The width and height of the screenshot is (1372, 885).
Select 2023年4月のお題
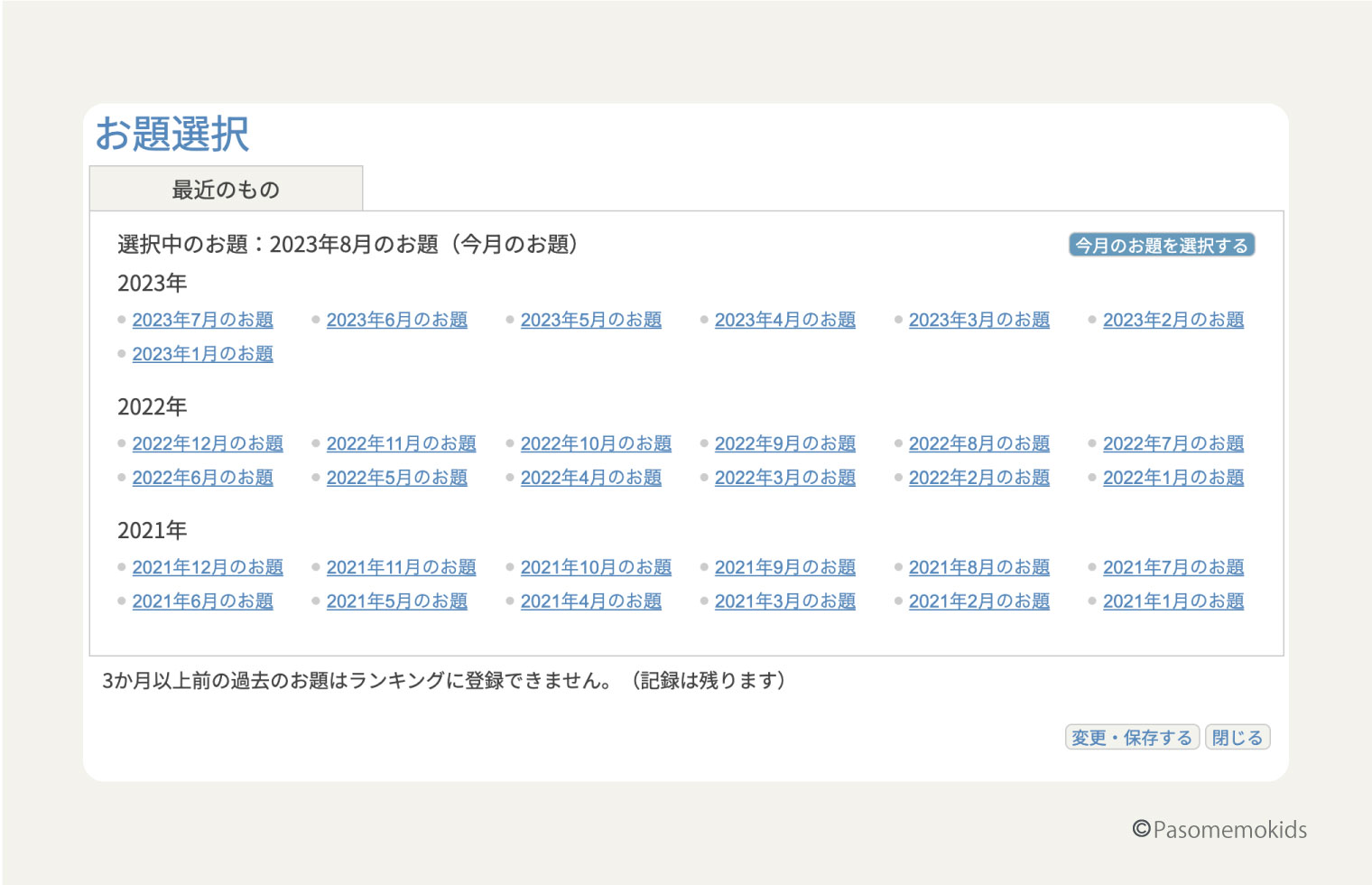click(x=784, y=320)
